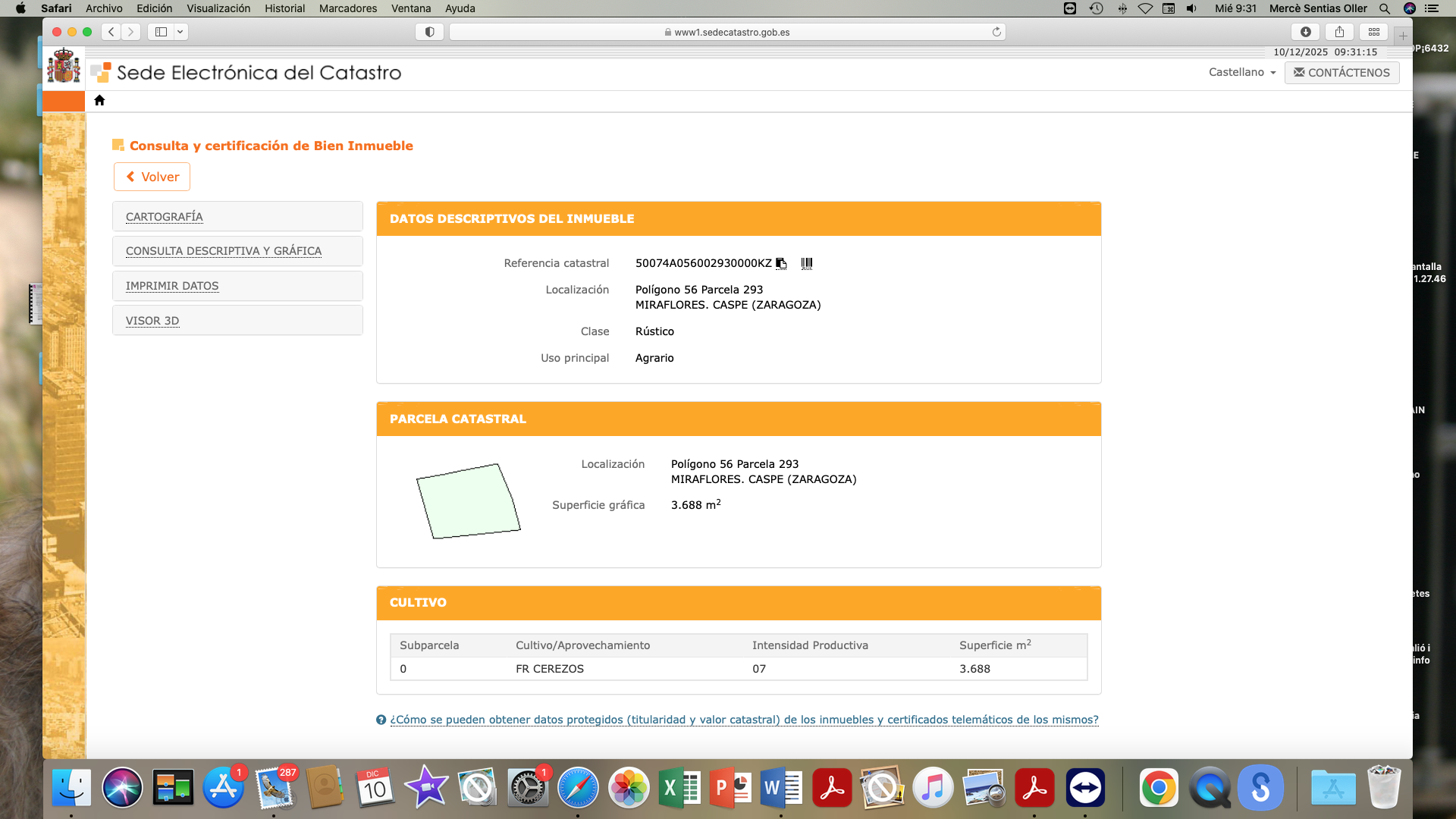This screenshot has width=1456, height=819.
Task: Copy the cadastral reference number icon
Action: [781, 263]
